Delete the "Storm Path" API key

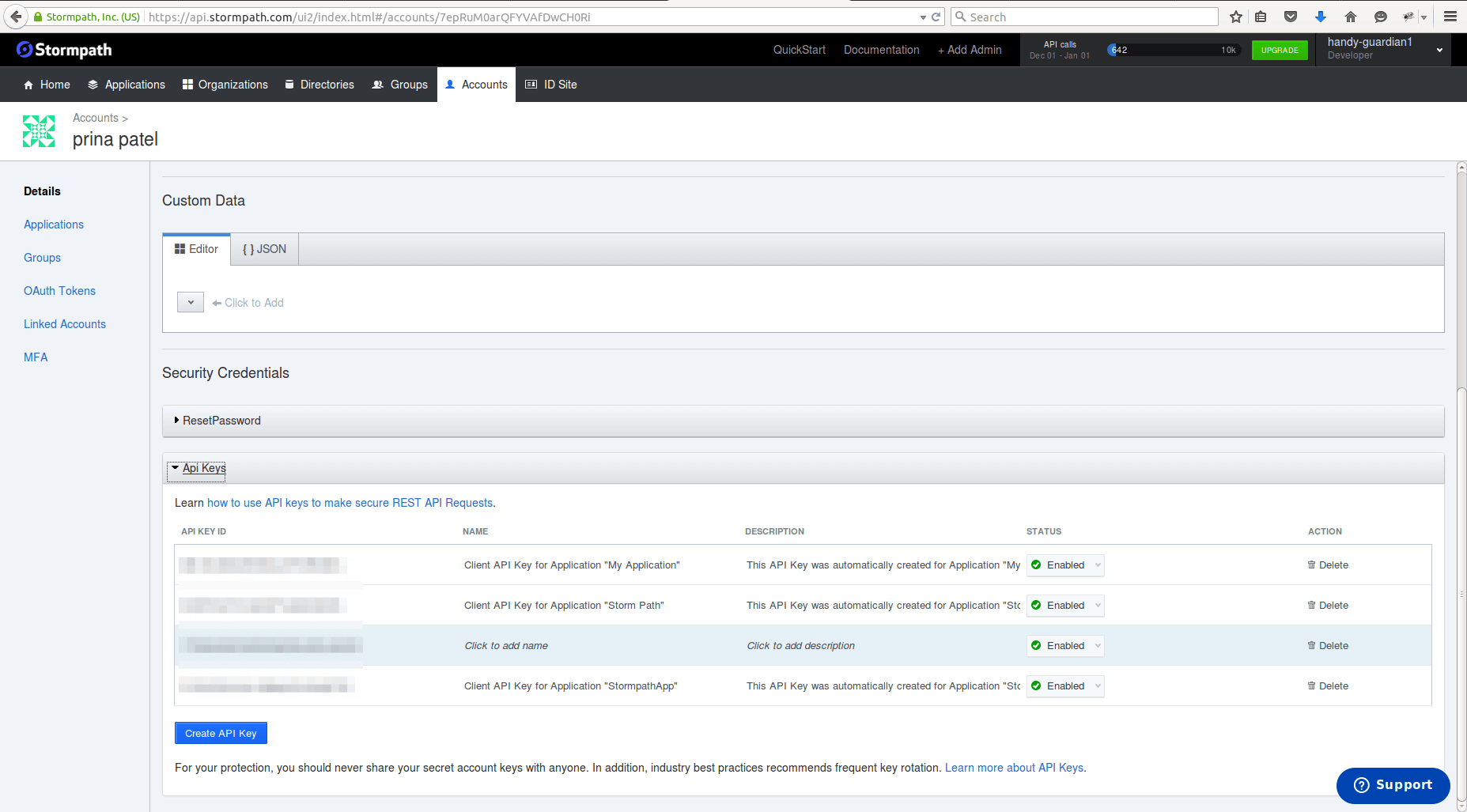pyautogui.click(x=1328, y=605)
